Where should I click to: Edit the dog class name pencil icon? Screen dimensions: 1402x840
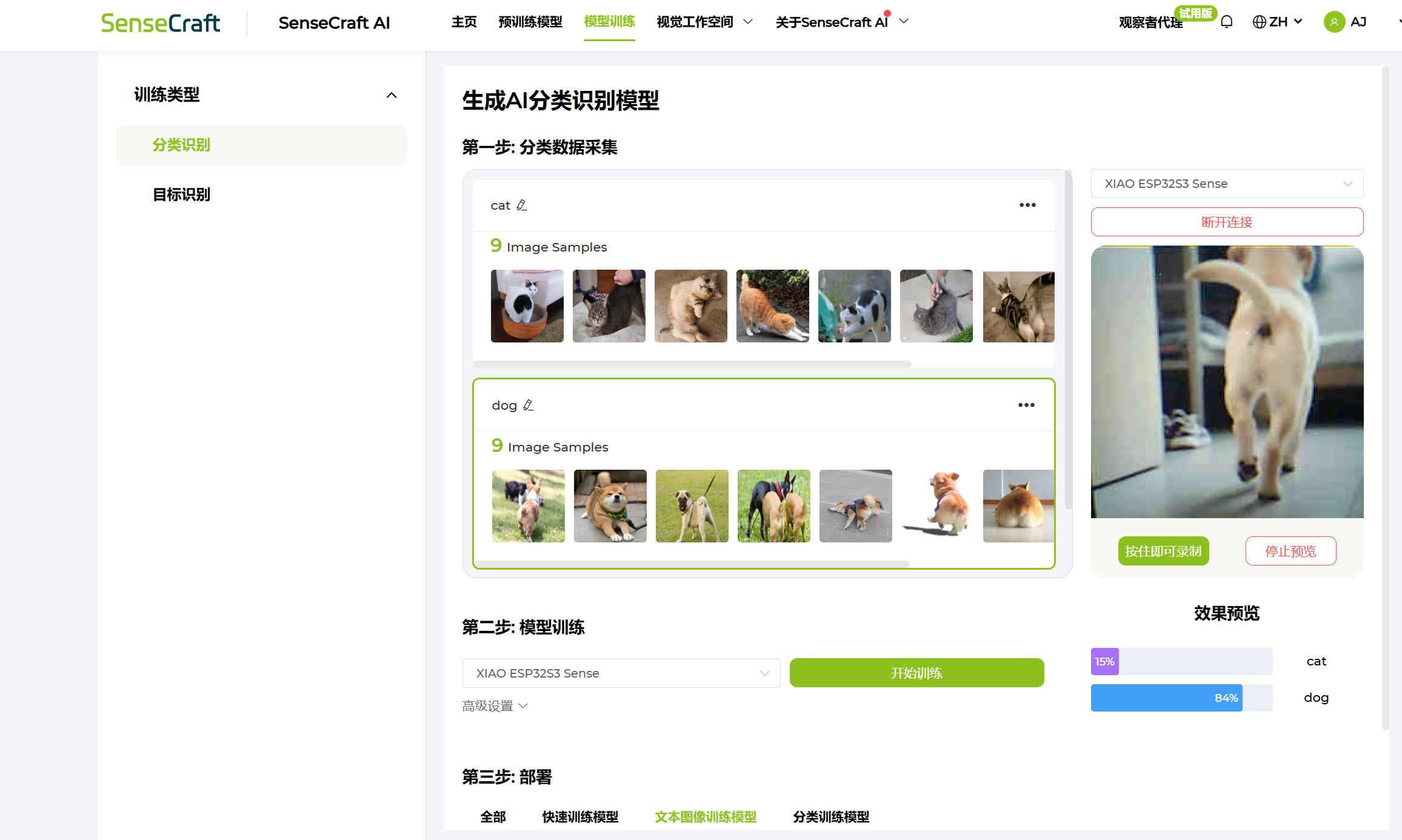tap(528, 405)
